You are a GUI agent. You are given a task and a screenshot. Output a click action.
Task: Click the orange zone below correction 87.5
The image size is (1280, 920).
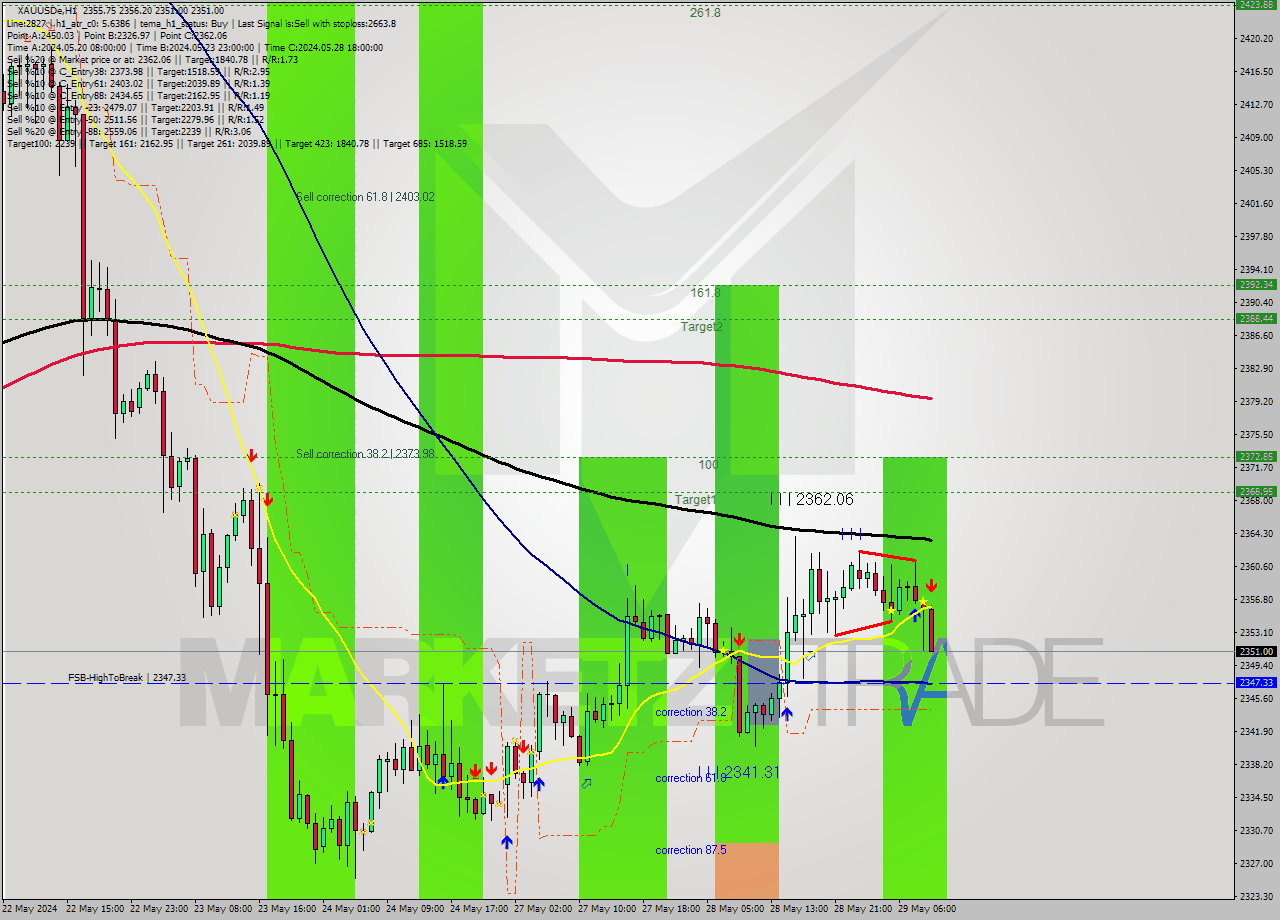746,870
